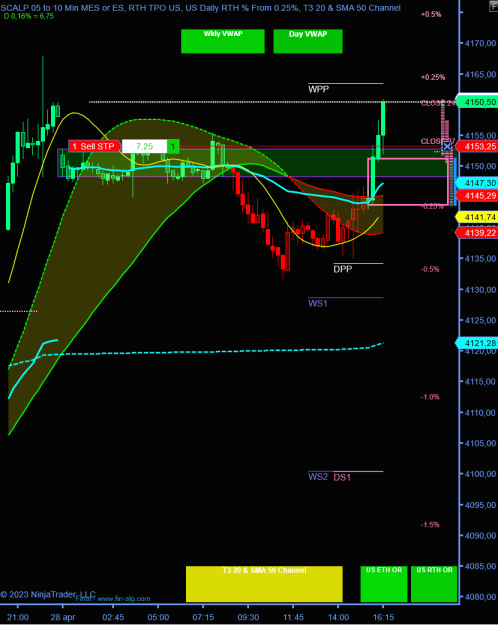Toggle the US ETH OR button

(x=384, y=584)
